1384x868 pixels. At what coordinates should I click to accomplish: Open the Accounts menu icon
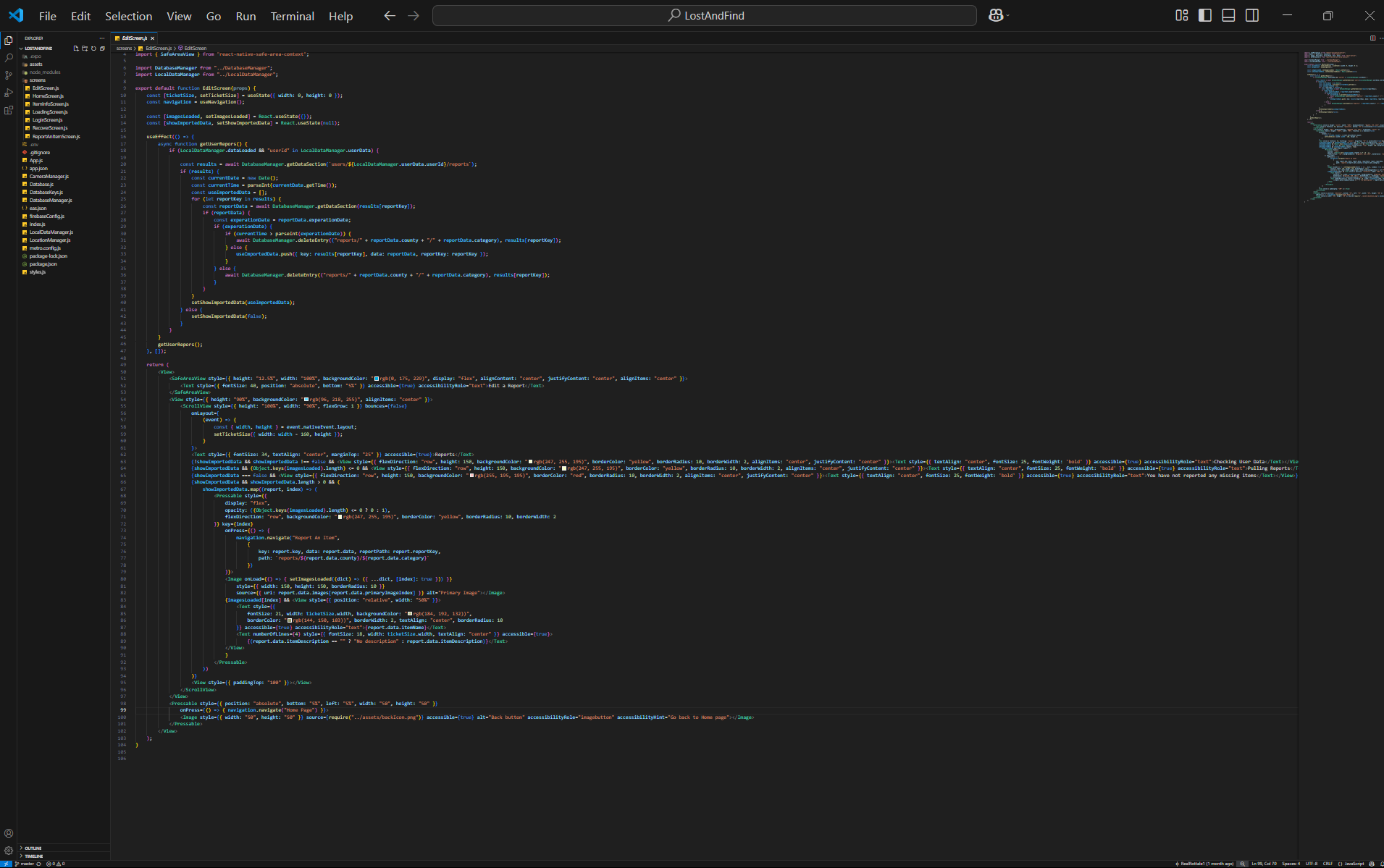9,833
